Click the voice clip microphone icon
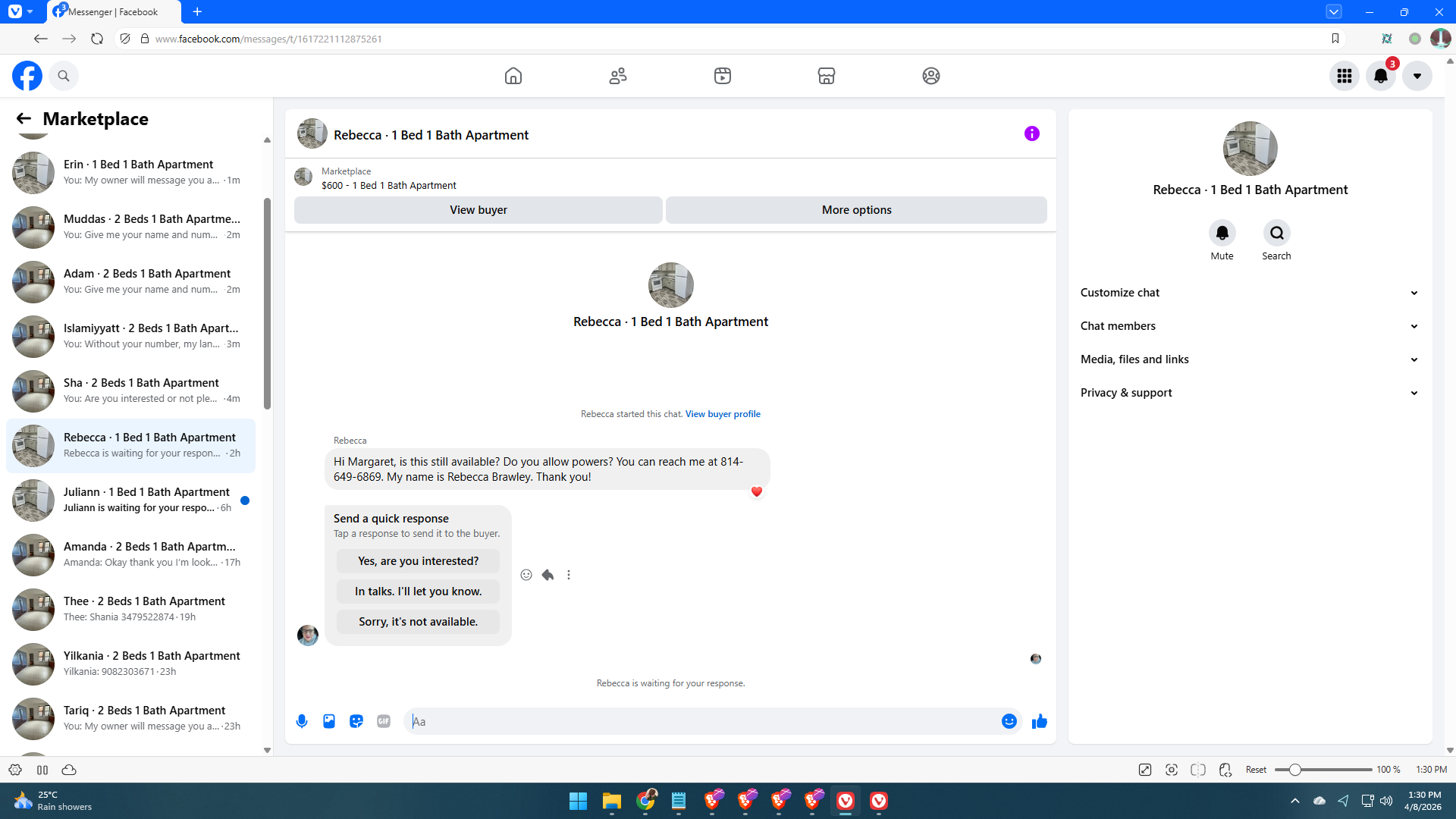 click(x=302, y=721)
